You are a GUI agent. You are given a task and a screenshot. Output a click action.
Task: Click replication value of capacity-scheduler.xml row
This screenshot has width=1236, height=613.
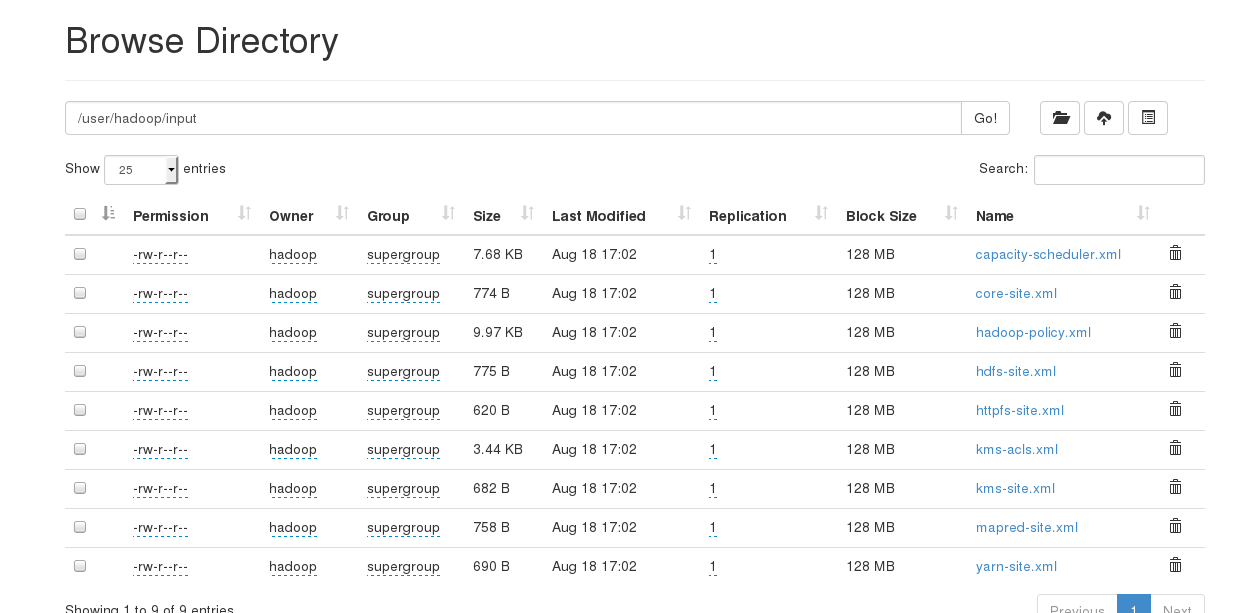pos(713,254)
